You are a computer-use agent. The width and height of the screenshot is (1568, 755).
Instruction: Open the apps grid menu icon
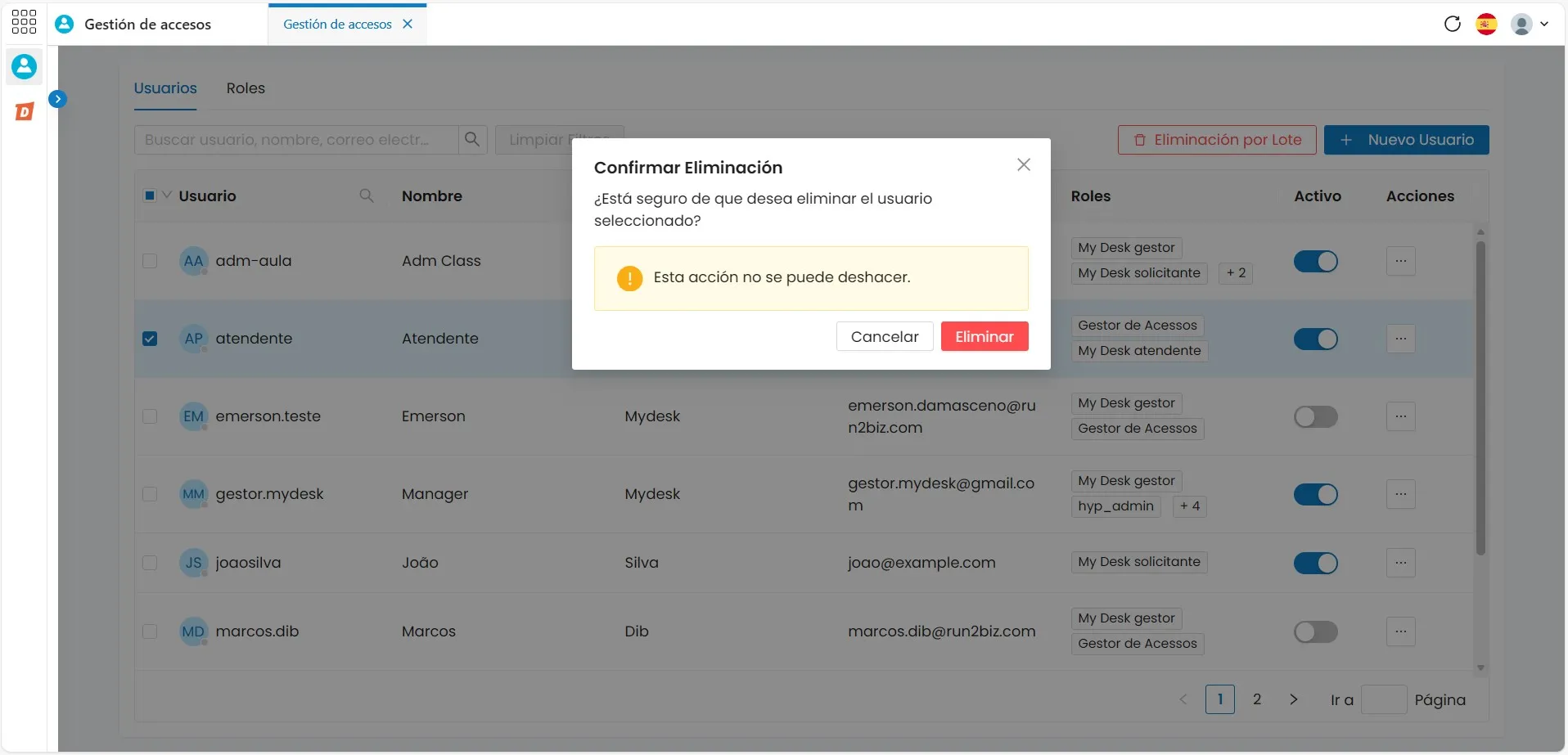(x=24, y=22)
